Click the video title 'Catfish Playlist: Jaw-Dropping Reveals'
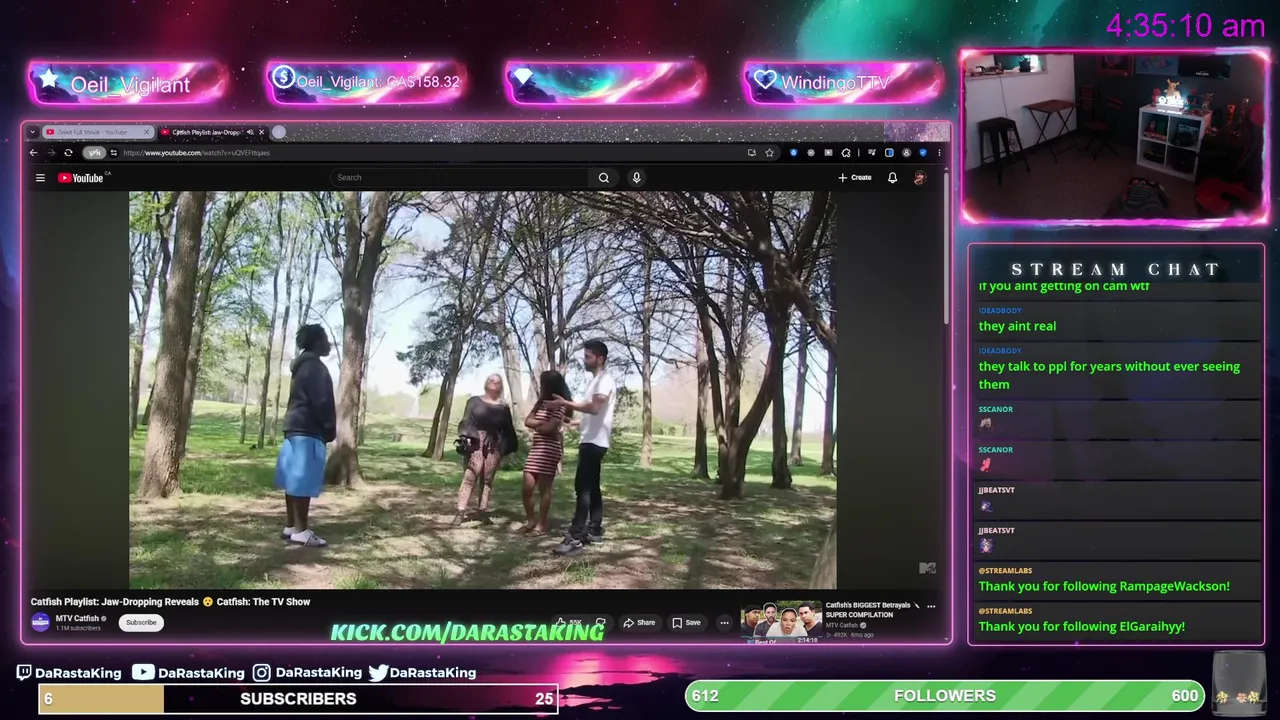Image resolution: width=1280 pixels, height=720 pixels. tap(170, 602)
